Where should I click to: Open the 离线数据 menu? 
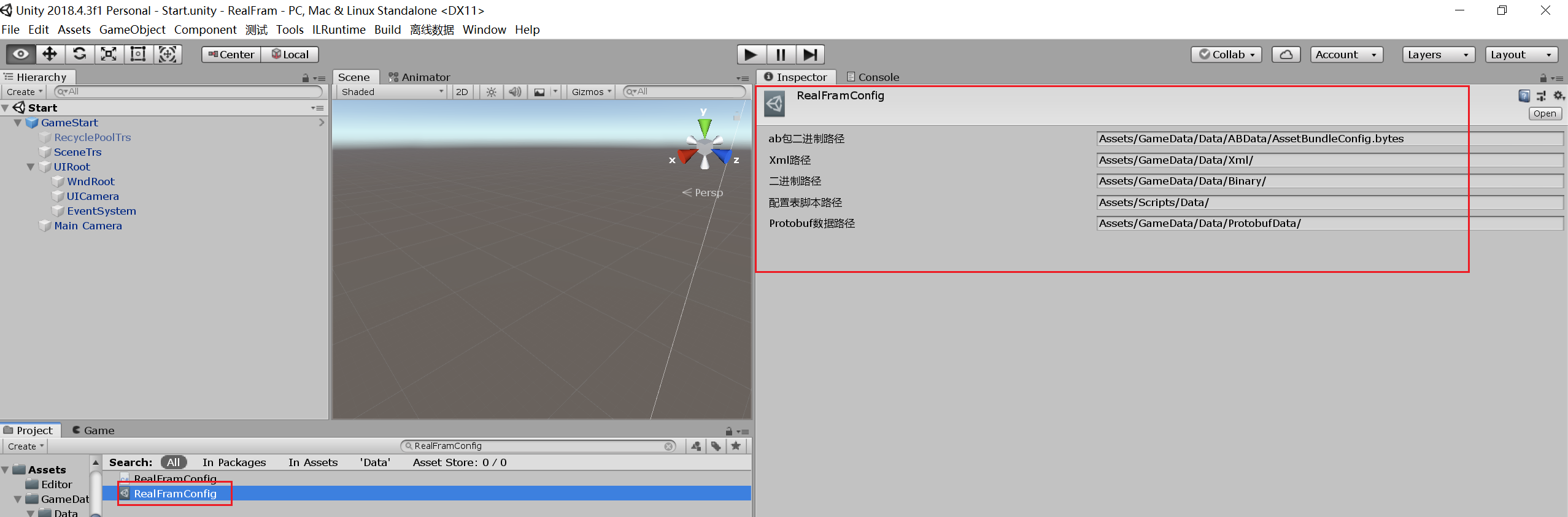click(432, 29)
